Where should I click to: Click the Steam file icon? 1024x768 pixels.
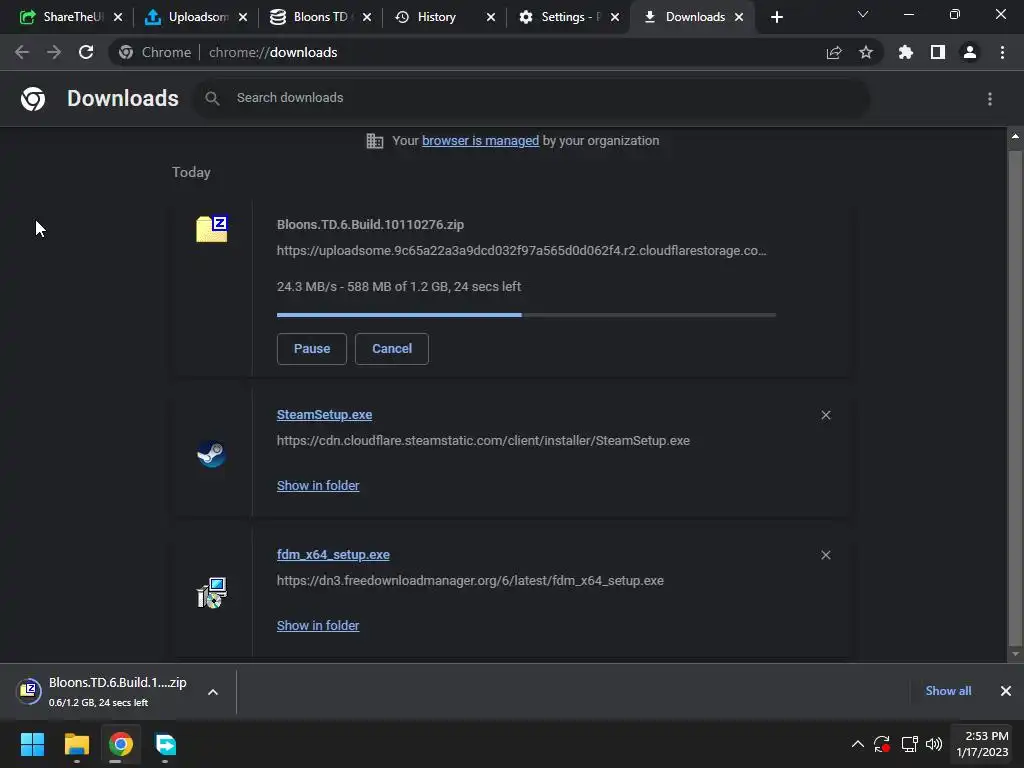[x=212, y=453]
